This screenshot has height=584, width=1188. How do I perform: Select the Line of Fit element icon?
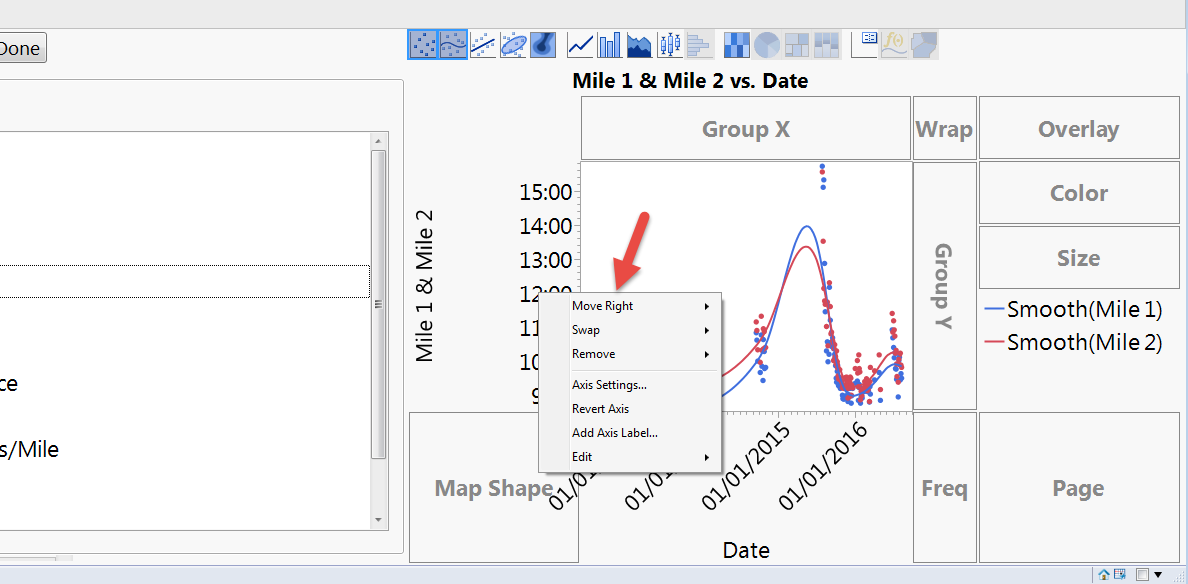483,44
